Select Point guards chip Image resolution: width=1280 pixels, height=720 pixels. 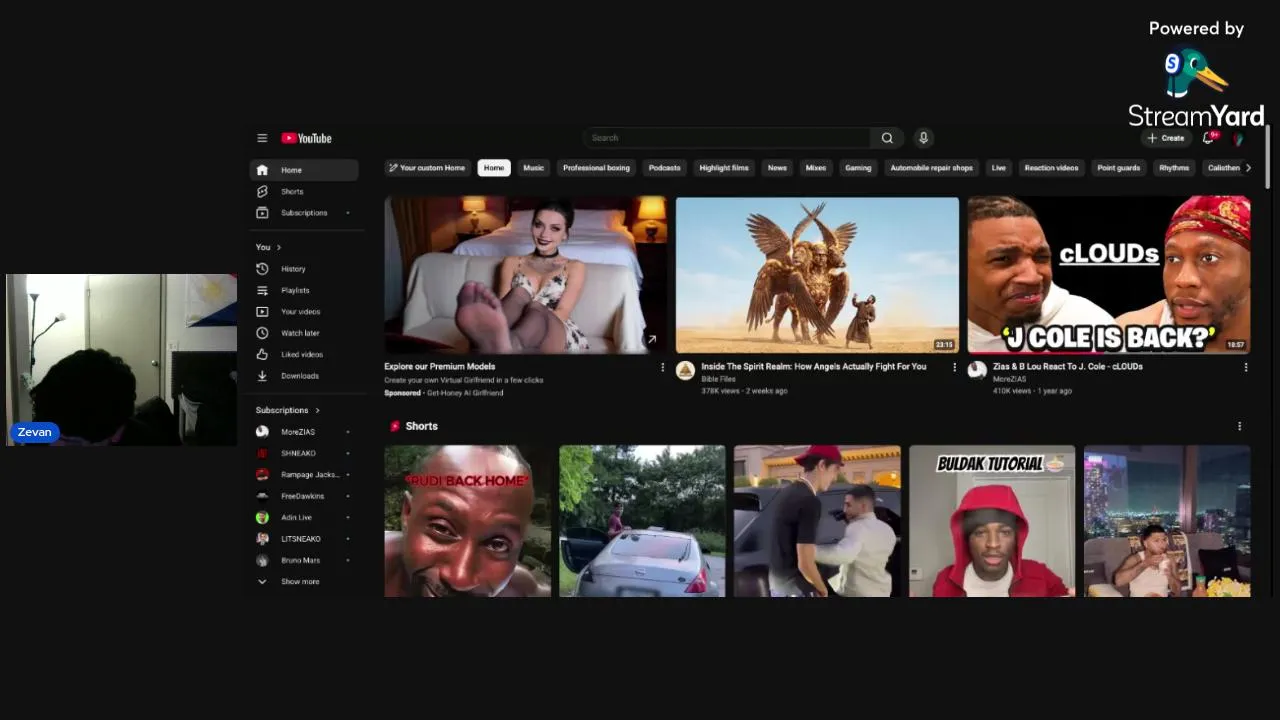[x=1118, y=168]
